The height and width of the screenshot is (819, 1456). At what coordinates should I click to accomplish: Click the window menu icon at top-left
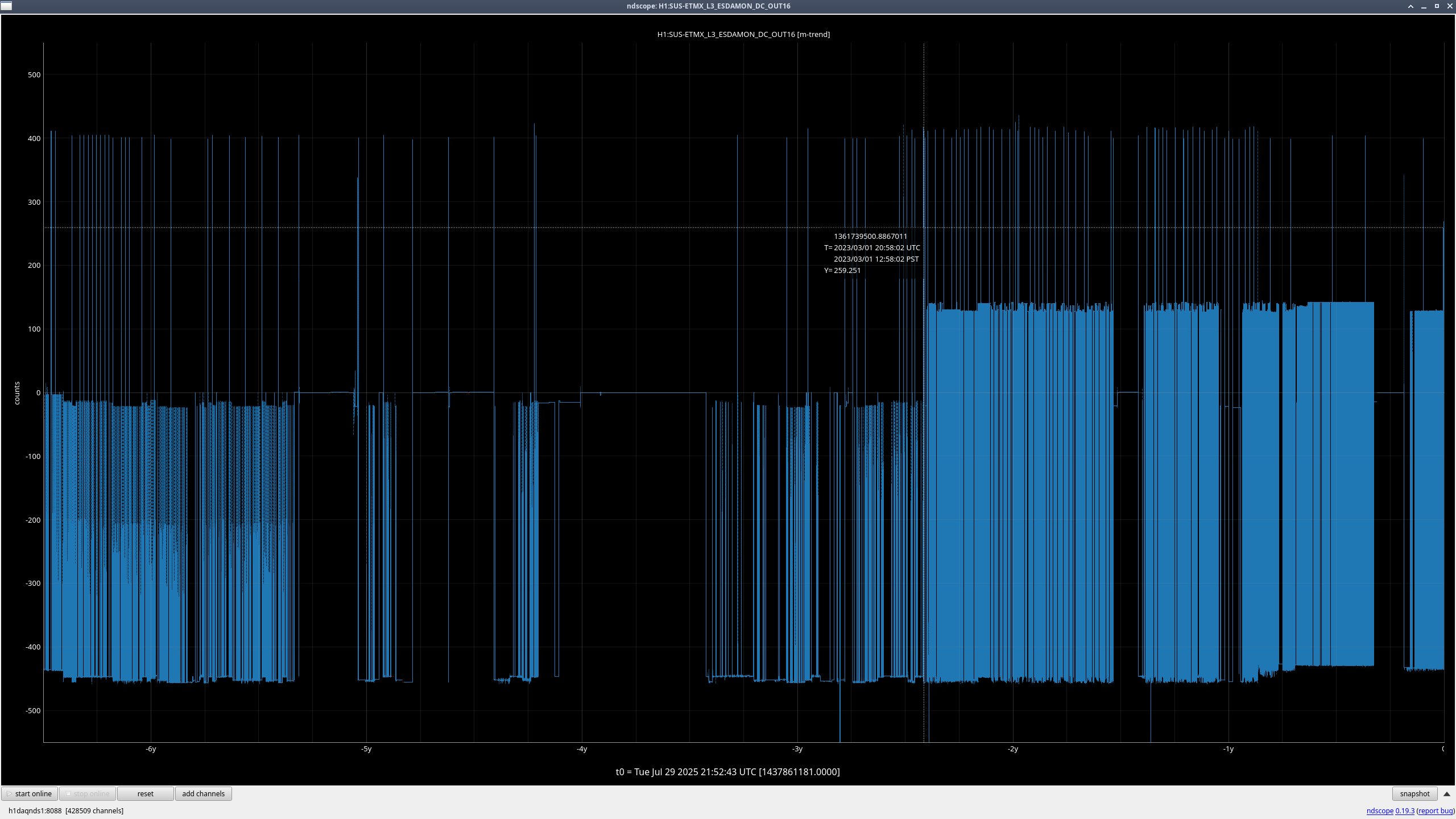coord(6,6)
